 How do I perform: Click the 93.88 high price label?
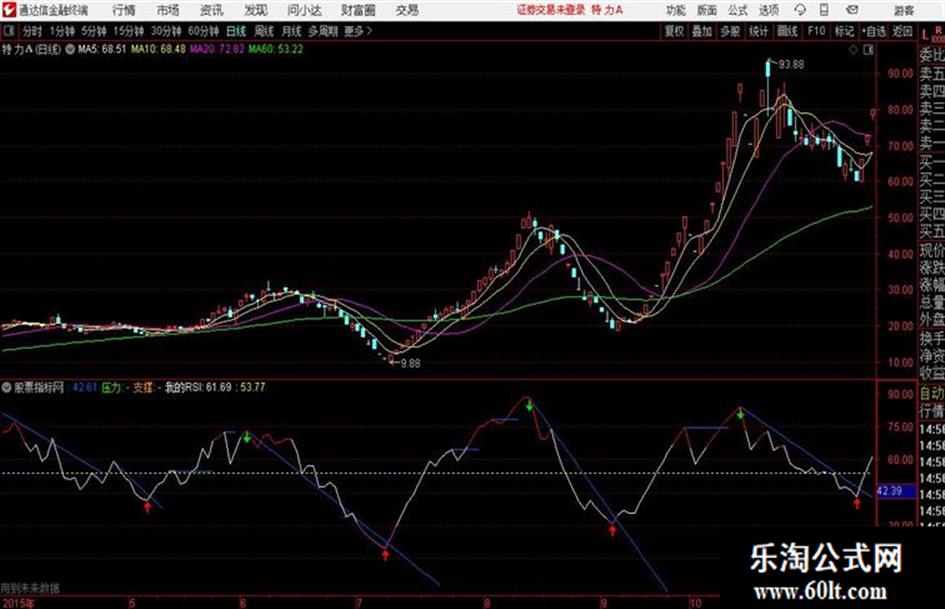coord(791,64)
